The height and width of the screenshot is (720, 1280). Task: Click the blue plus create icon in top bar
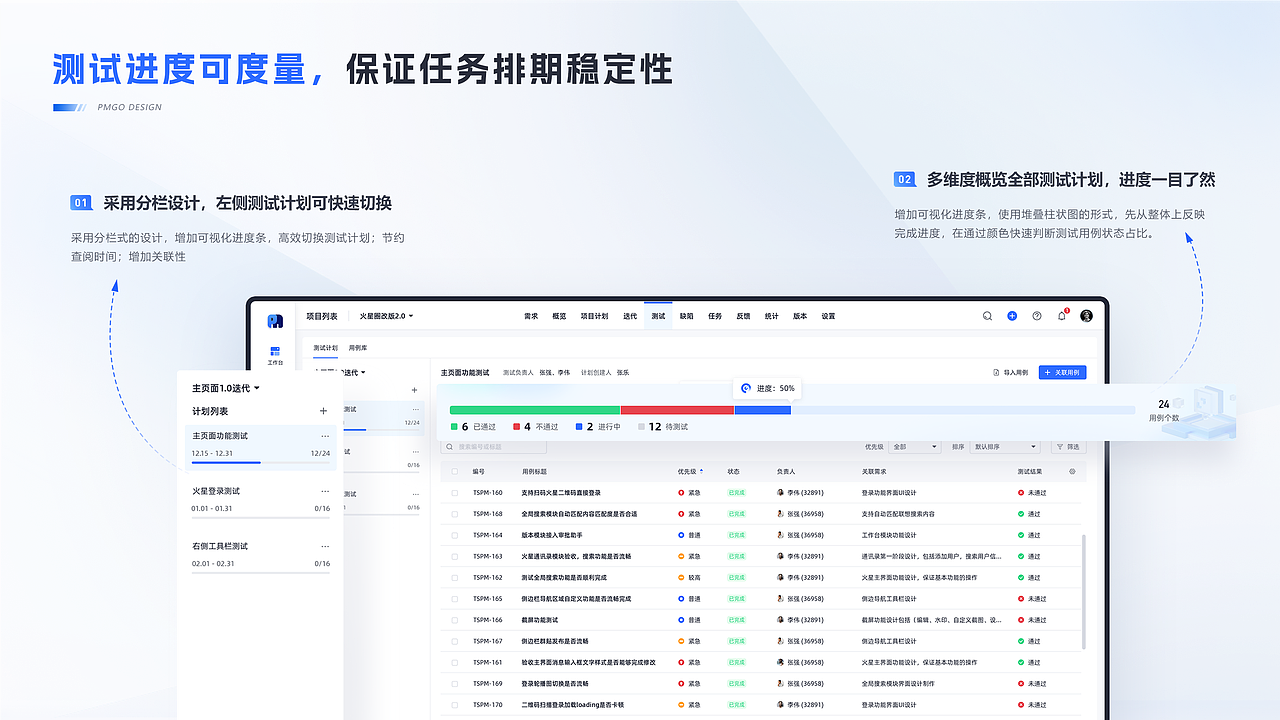[x=1012, y=315]
